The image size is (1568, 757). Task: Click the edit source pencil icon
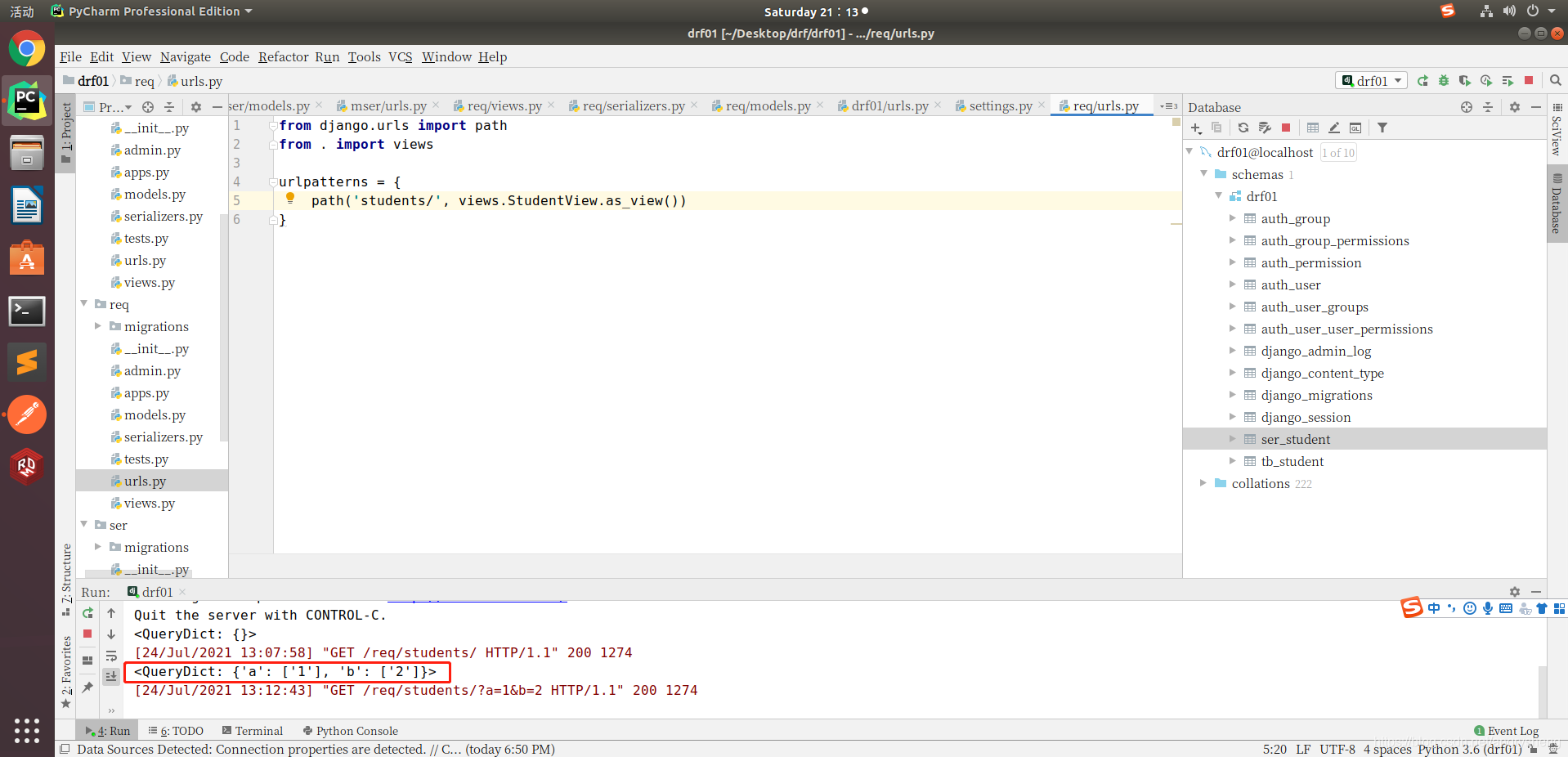[x=1334, y=128]
